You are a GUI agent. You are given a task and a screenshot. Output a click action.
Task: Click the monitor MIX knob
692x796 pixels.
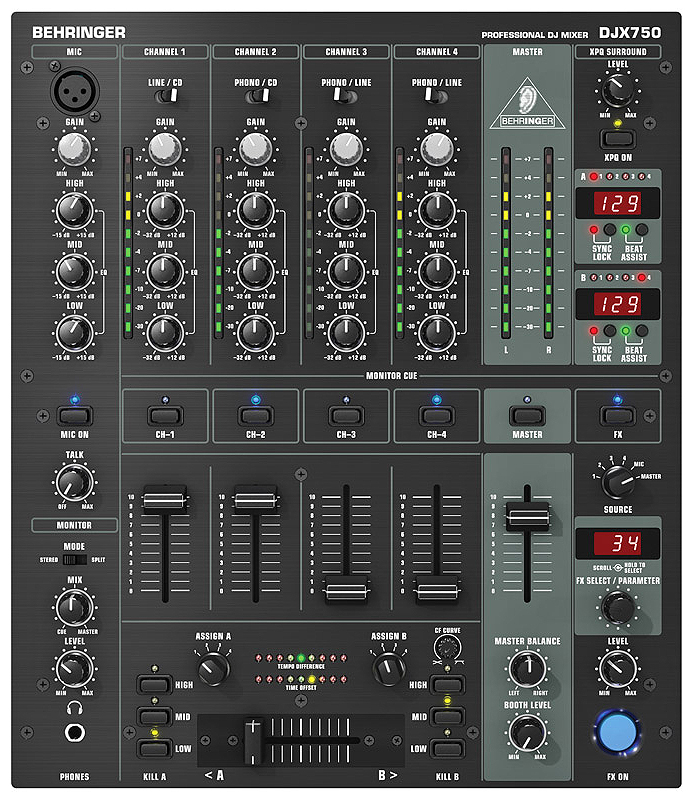tap(74, 608)
